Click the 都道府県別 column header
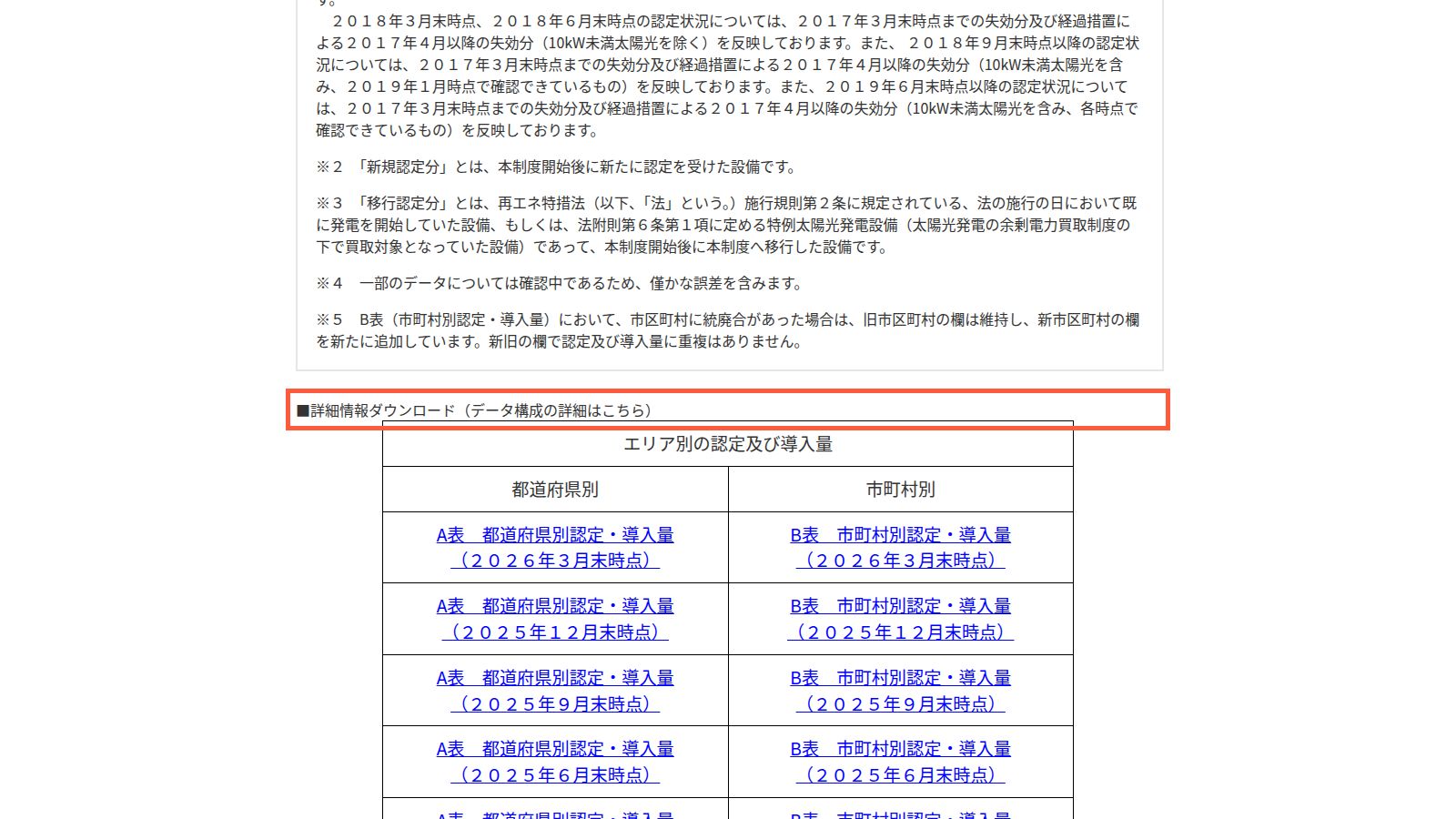Viewport: 1456px width, 819px height. (555, 490)
